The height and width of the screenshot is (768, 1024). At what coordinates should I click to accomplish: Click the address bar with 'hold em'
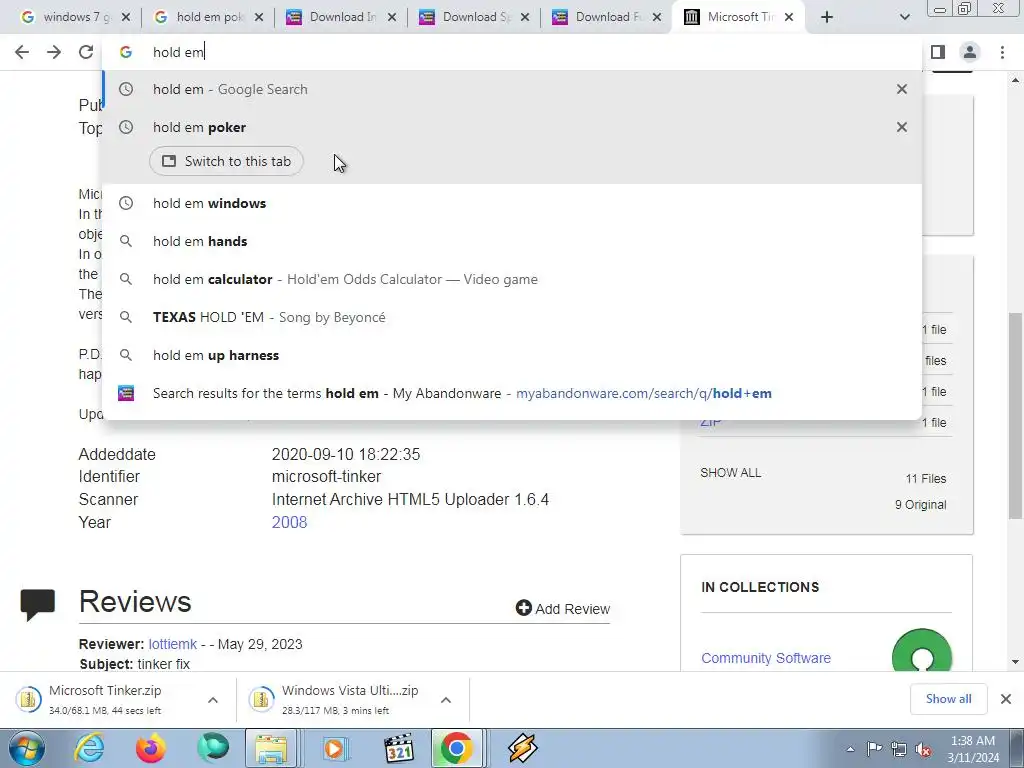tap(512, 52)
